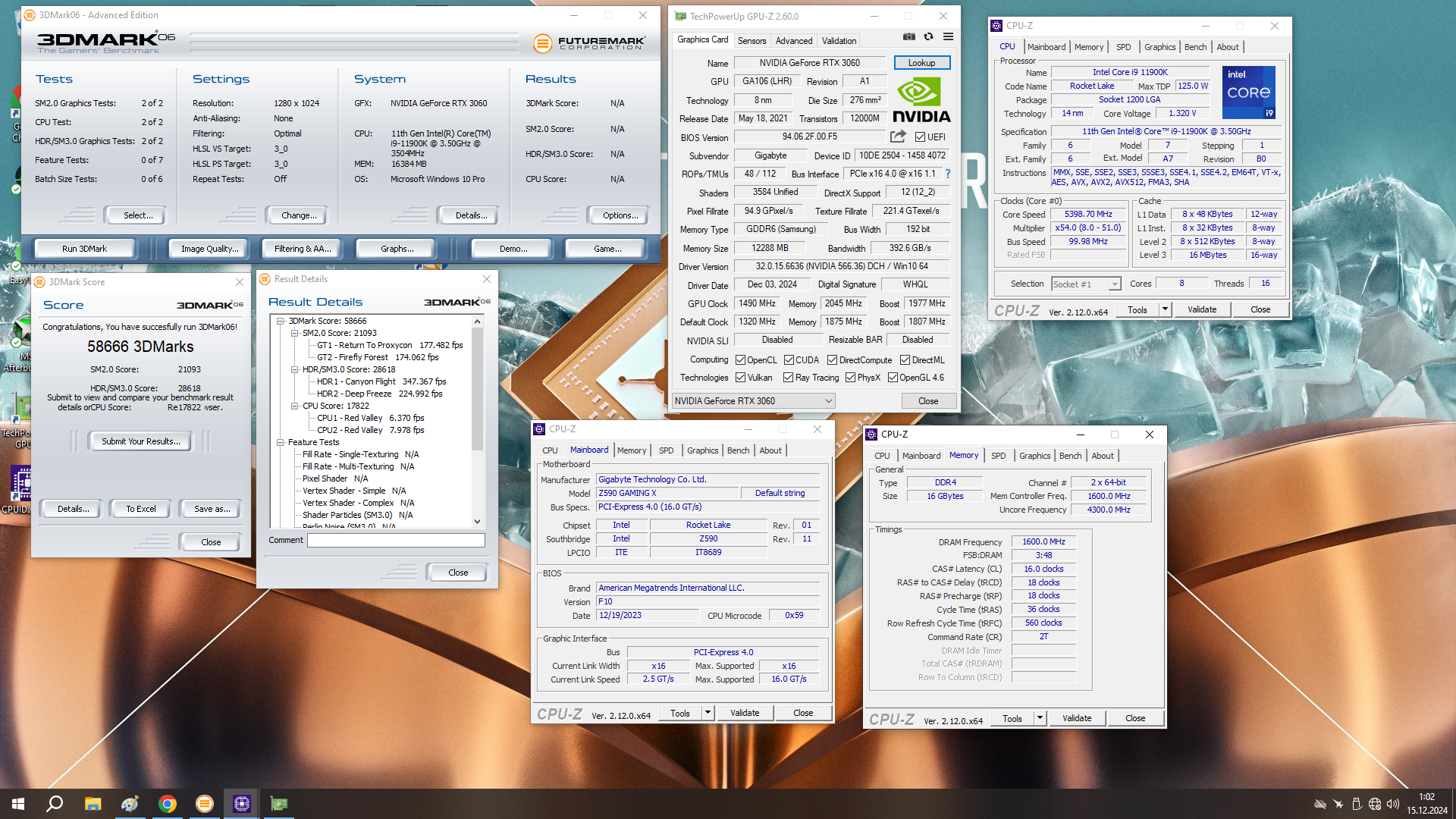Open the Socket #1 selection dropdown
The height and width of the screenshot is (819, 1456).
pyautogui.click(x=1086, y=284)
